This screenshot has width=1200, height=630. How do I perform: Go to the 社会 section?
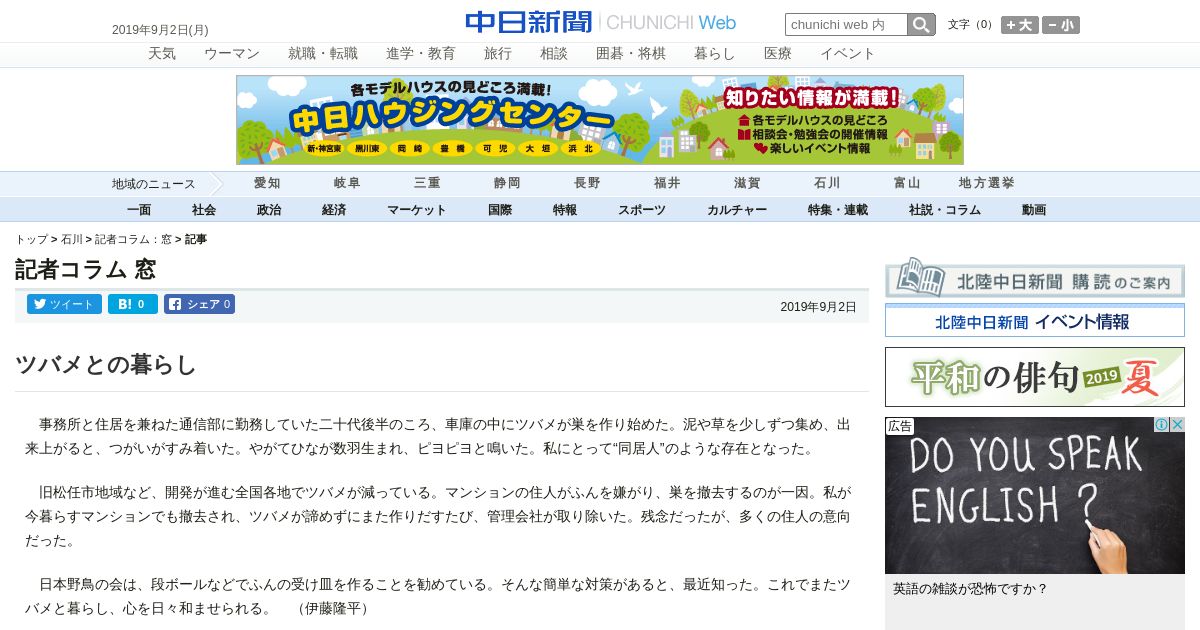point(204,210)
